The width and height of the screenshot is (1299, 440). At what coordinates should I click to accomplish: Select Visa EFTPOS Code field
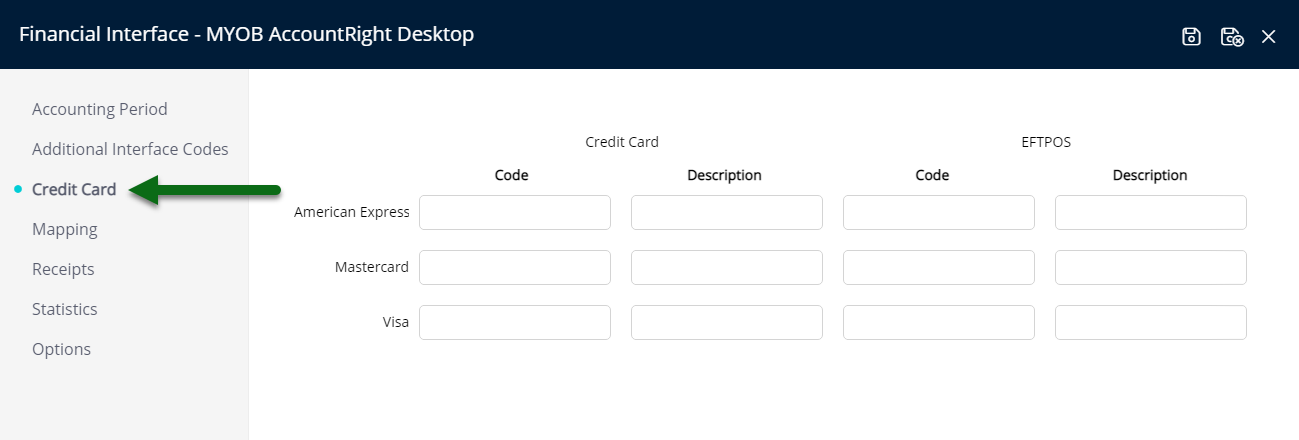[939, 322]
